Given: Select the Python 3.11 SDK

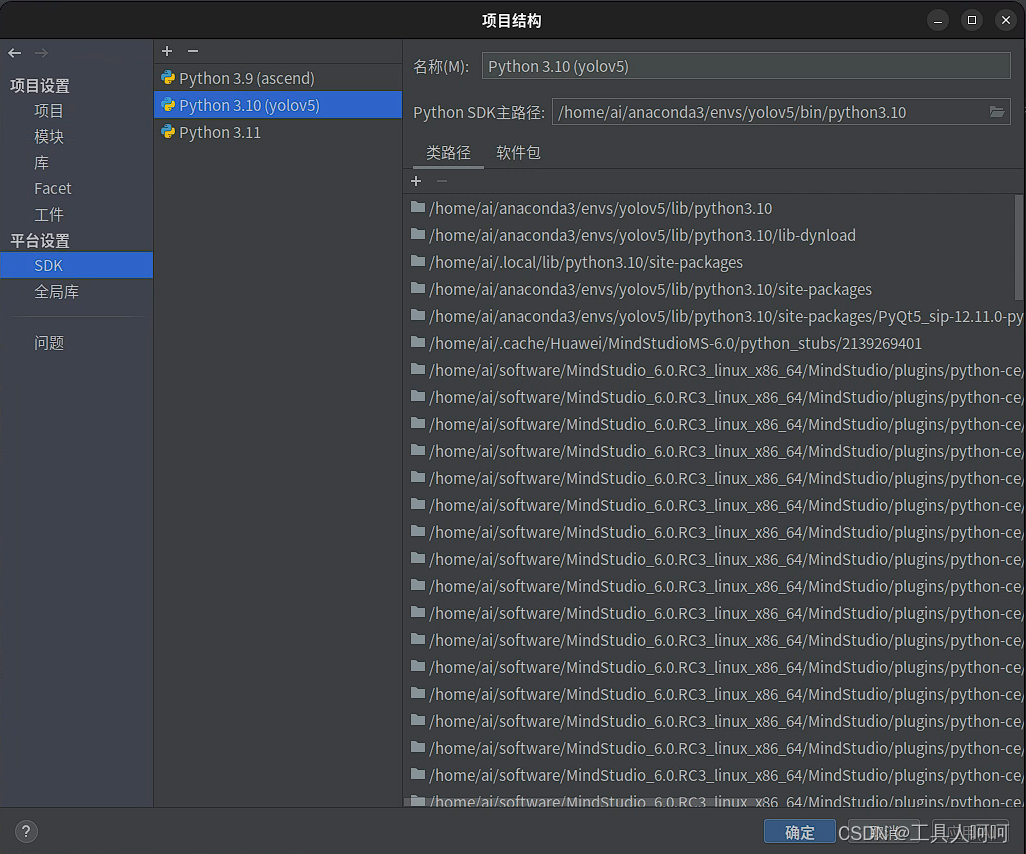Looking at the screenshot, I should tap(278, 132).
